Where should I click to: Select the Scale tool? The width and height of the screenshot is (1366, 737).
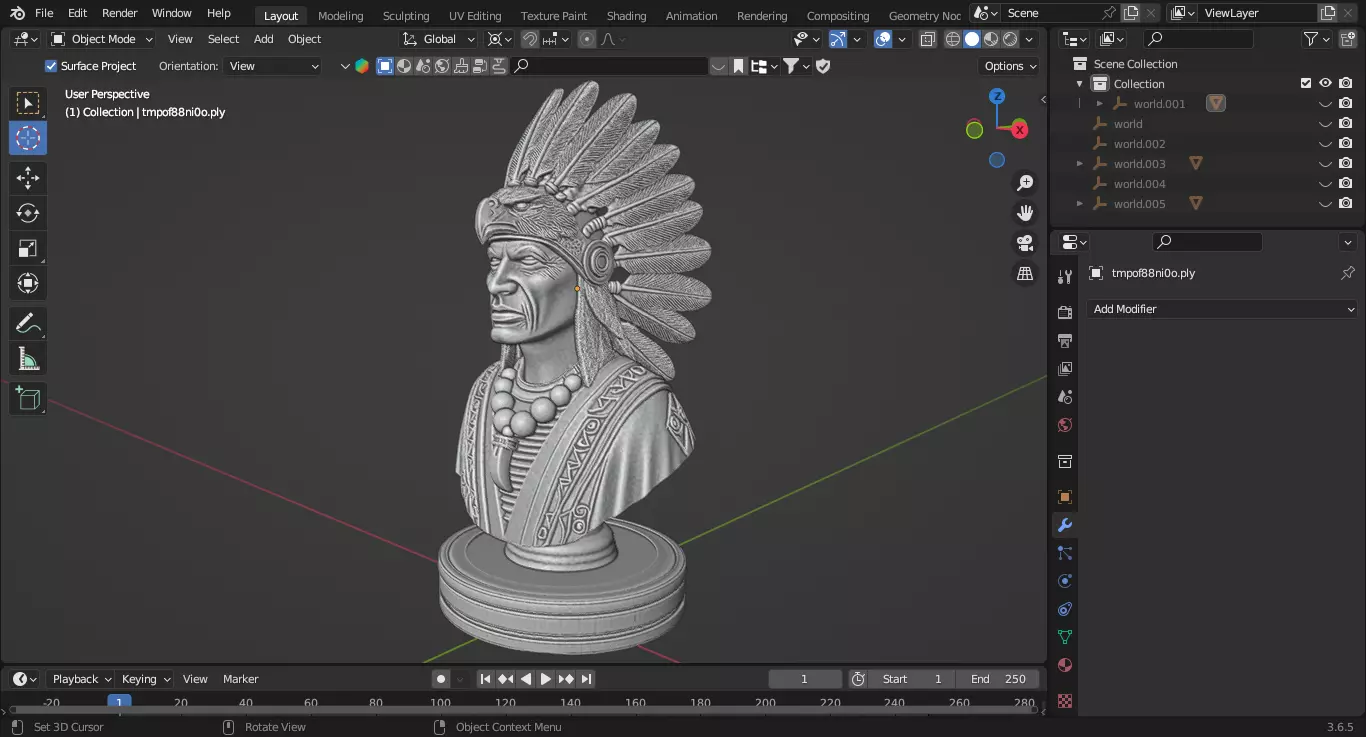[28, 248]
